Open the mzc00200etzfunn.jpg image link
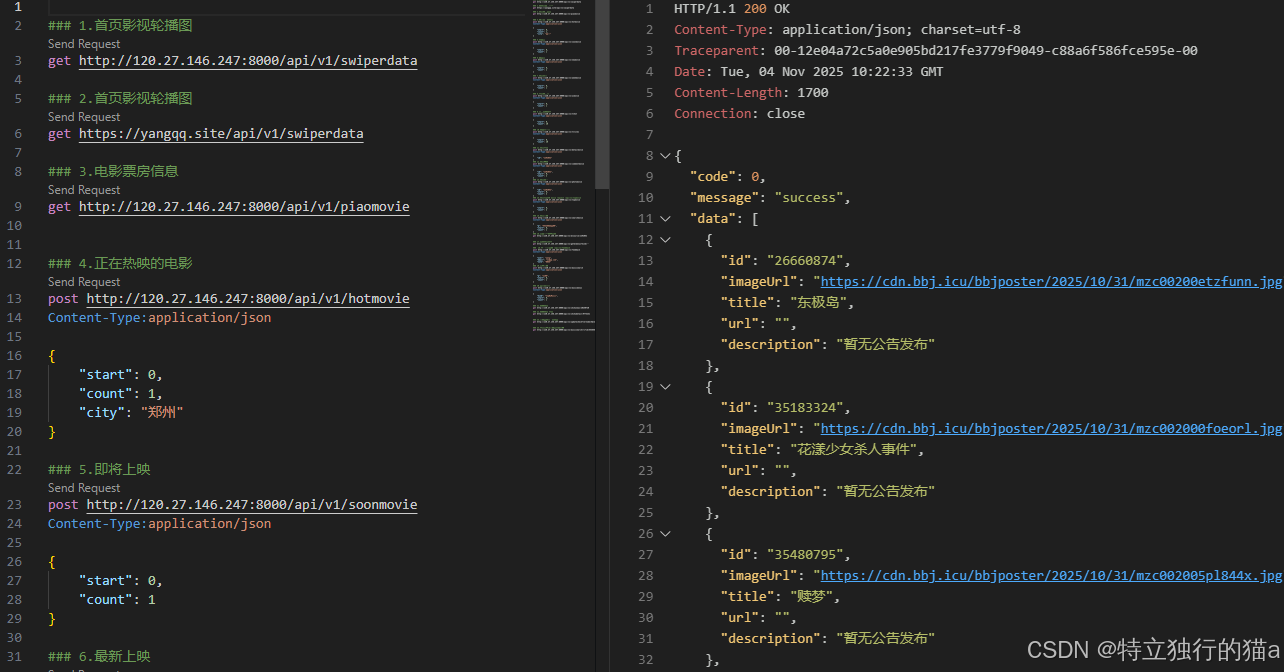1284x672 pixels. 1051,282
